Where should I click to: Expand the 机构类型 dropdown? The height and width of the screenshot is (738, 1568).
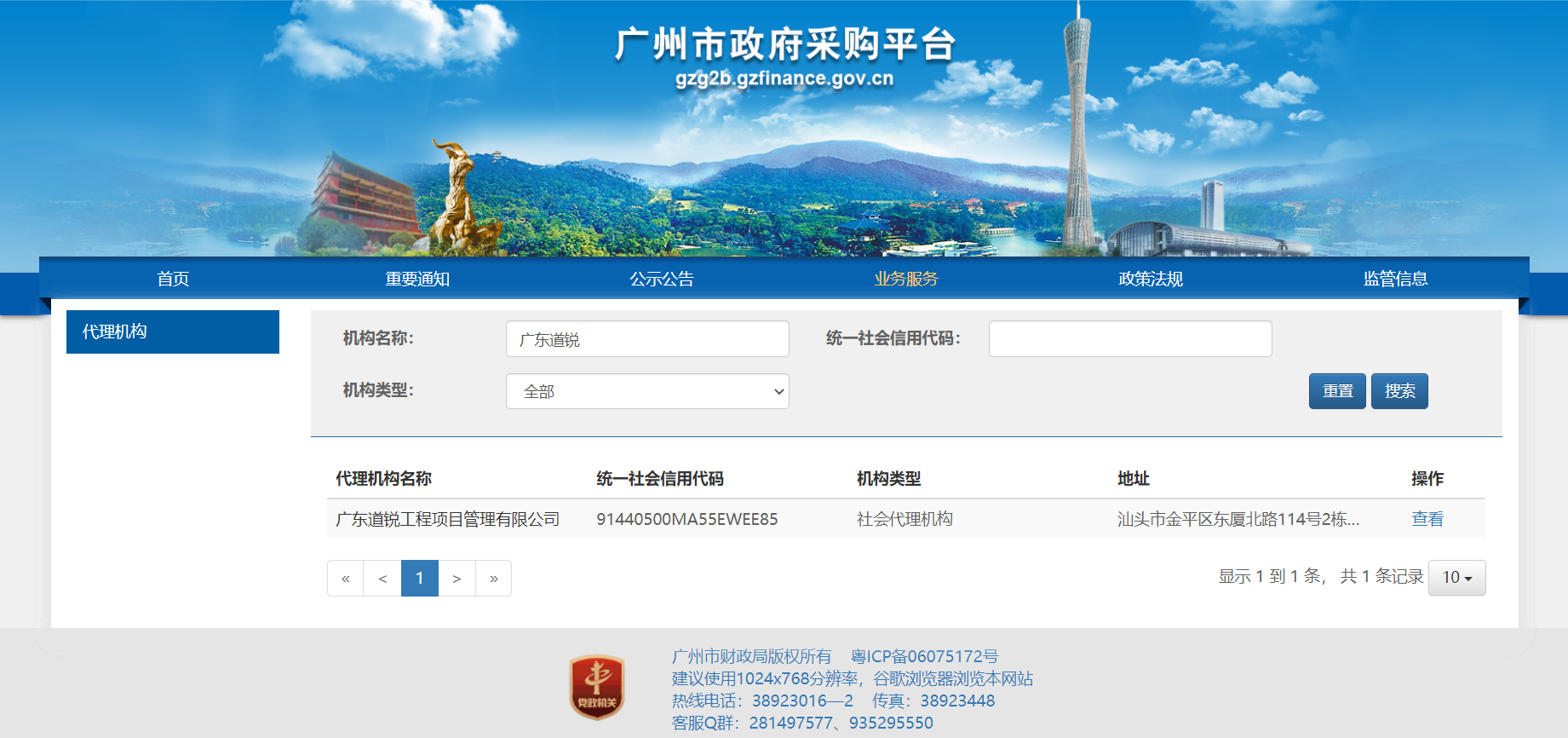[647, 391]
